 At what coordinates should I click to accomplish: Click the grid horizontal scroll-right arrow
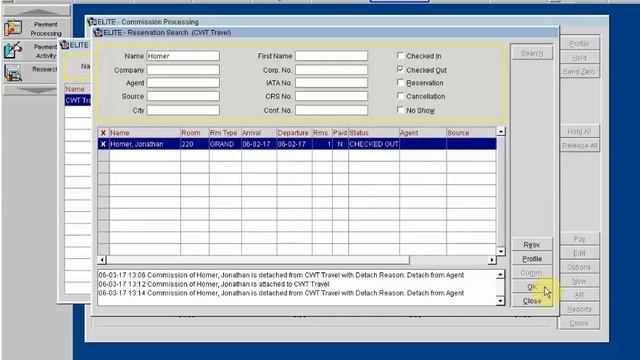click(492, 260)
